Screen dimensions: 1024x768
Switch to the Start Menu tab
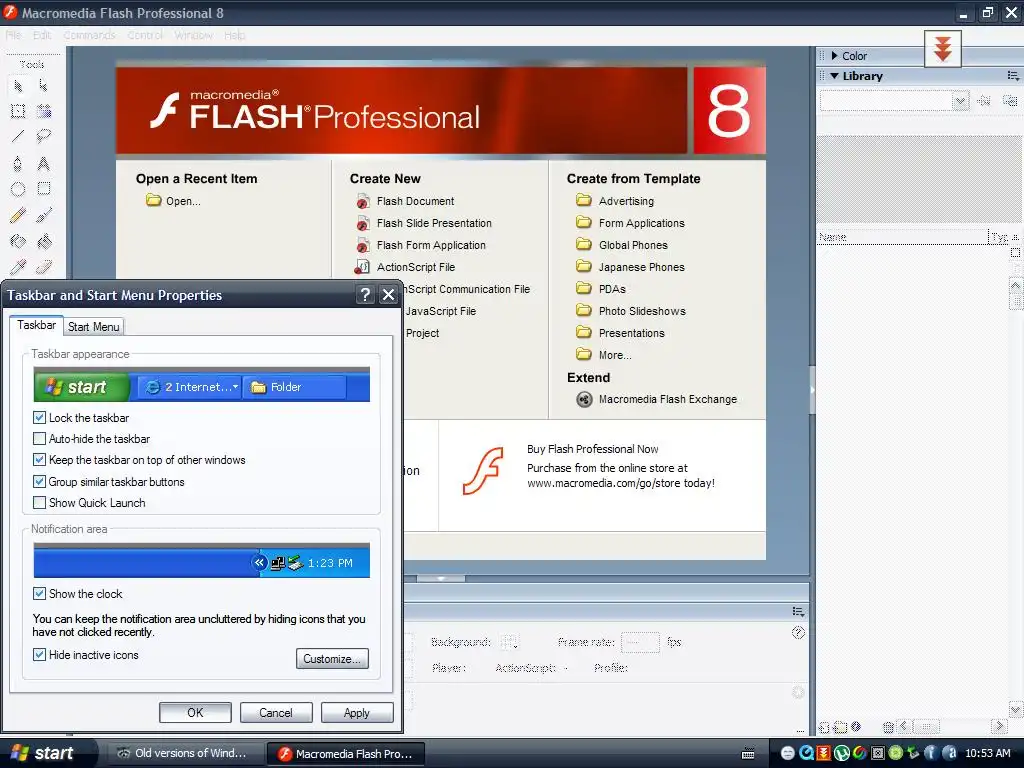(x=93, y=327)
